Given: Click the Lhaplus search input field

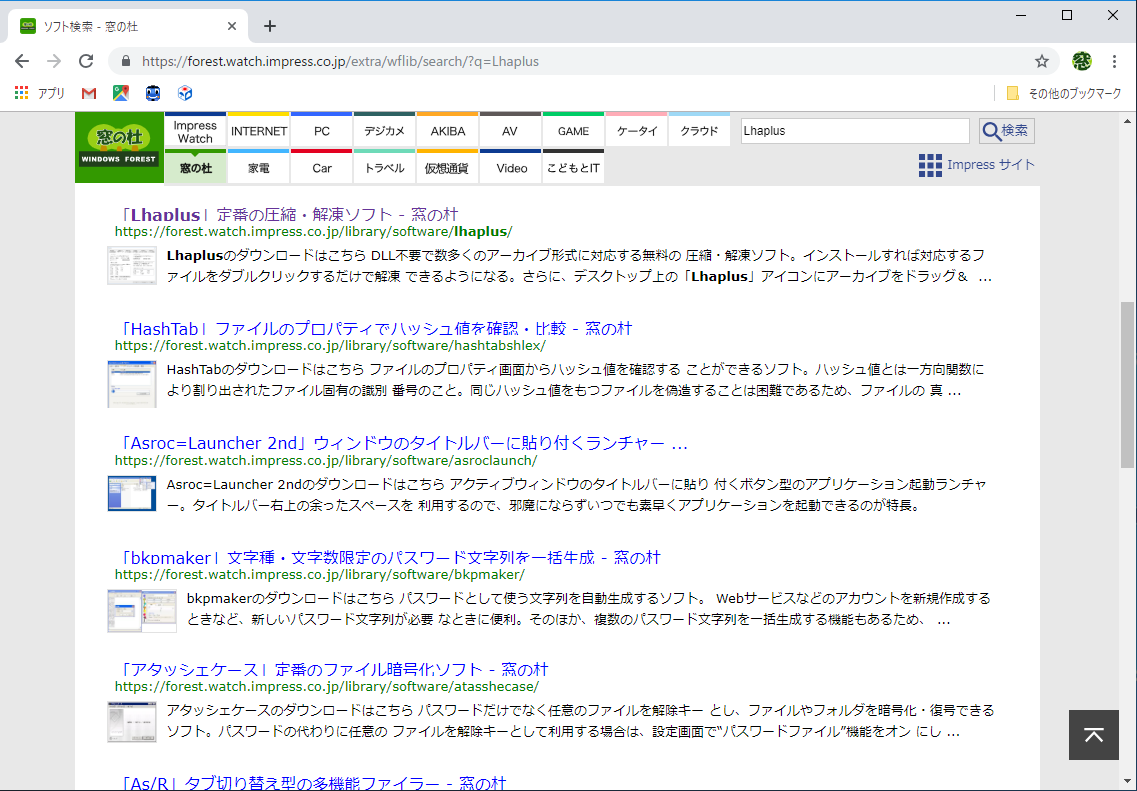Looking at the screenshot, I should [855, 131].
